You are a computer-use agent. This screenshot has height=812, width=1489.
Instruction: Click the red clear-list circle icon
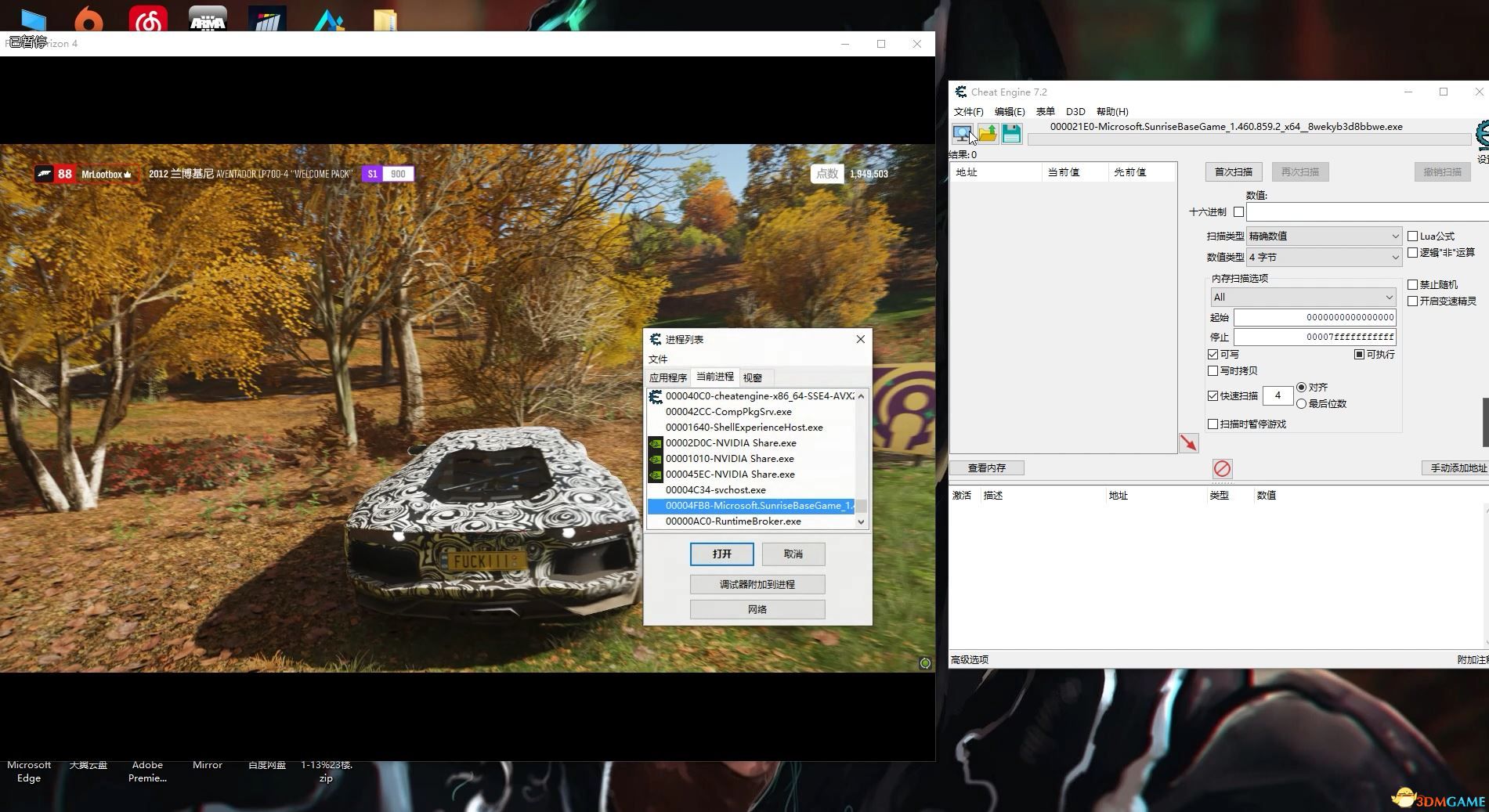(1222, 468)
